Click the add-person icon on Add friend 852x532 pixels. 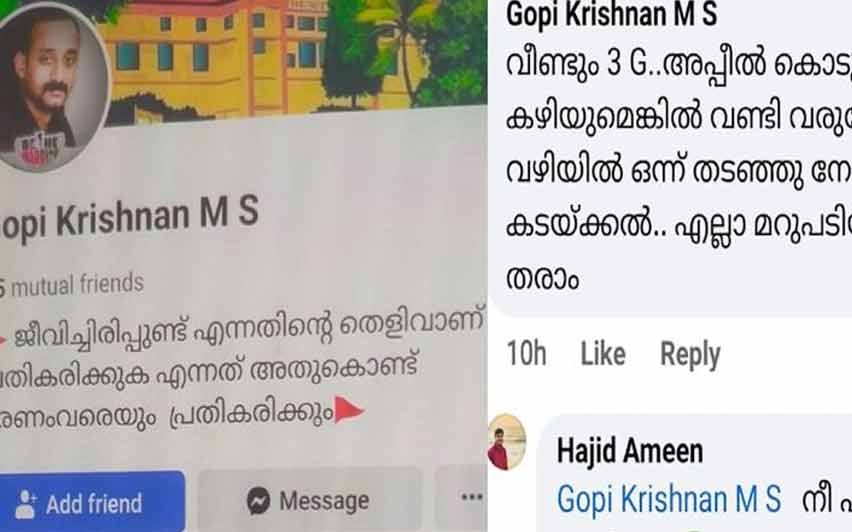click(25, 503)
